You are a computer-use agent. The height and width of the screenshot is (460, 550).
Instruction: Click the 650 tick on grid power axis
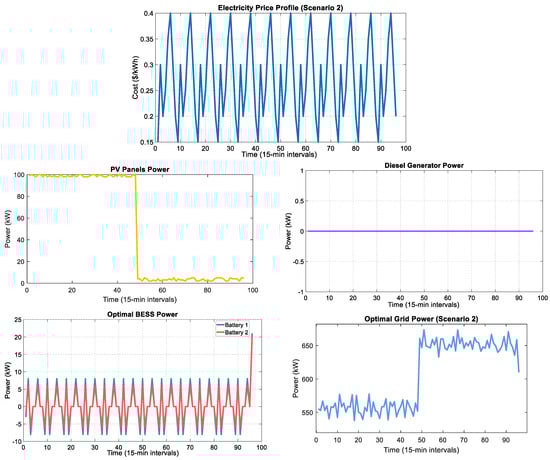(x=307, y=346)
